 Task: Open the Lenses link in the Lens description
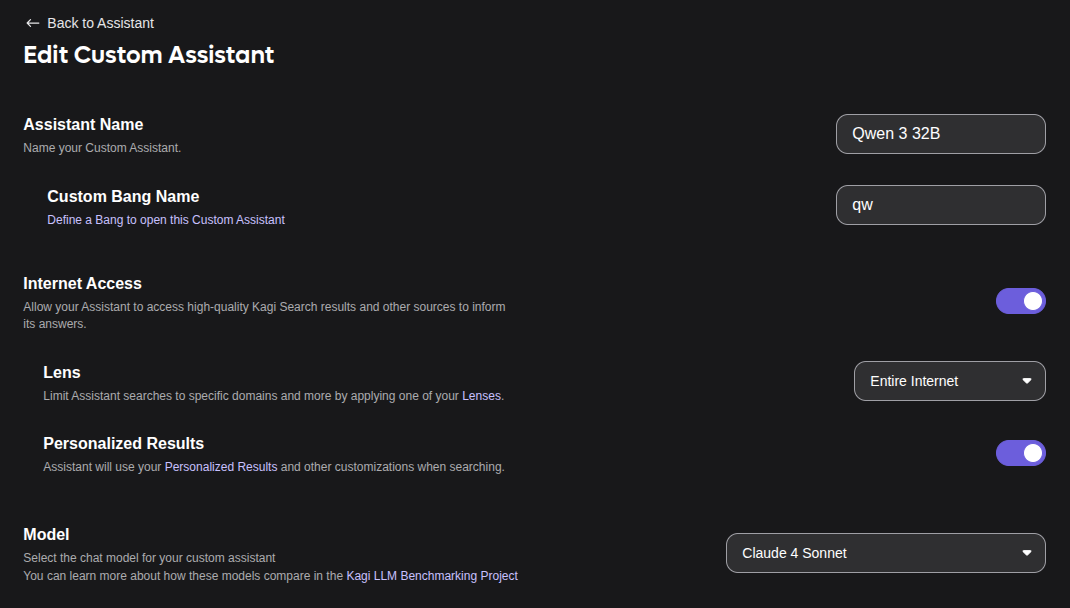click(x=481, y=396)
